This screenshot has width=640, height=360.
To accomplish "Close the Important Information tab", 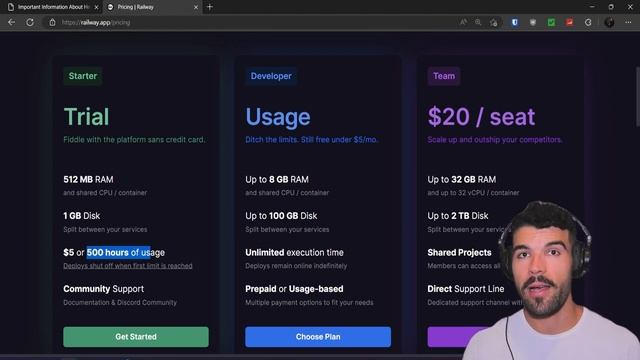I will coord(96,7).
